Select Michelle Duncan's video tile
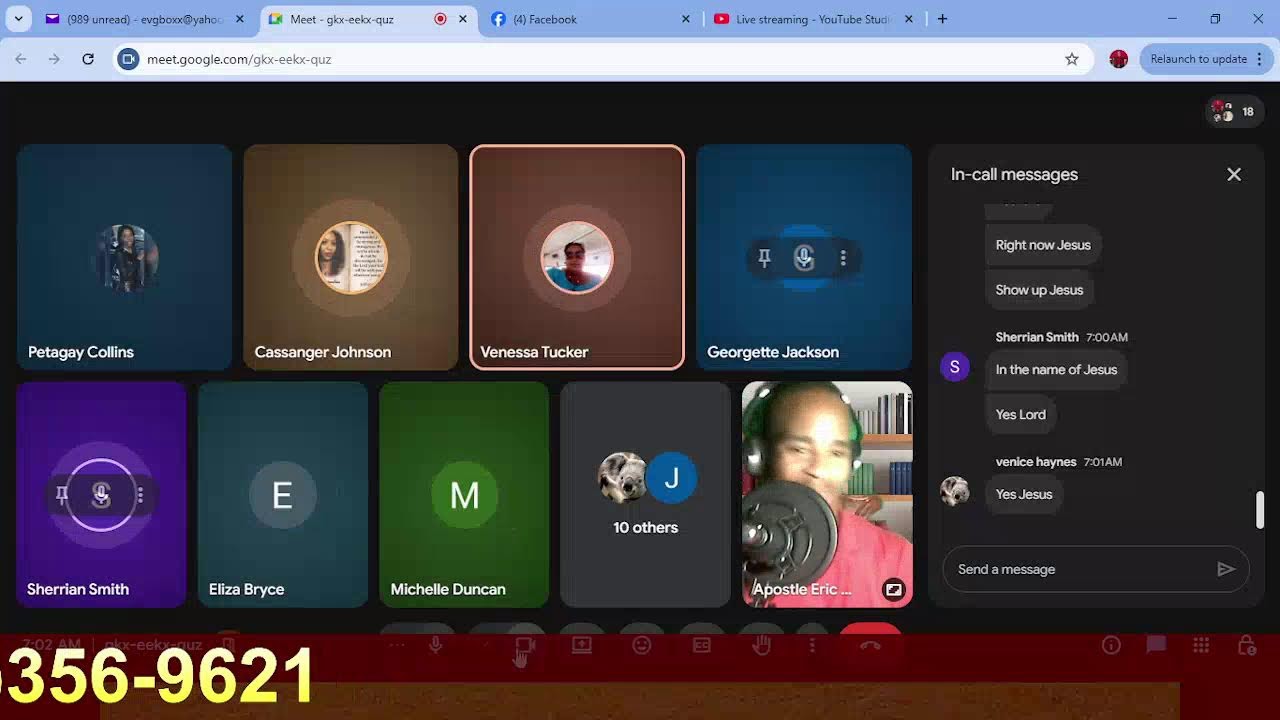 [464, 495]
